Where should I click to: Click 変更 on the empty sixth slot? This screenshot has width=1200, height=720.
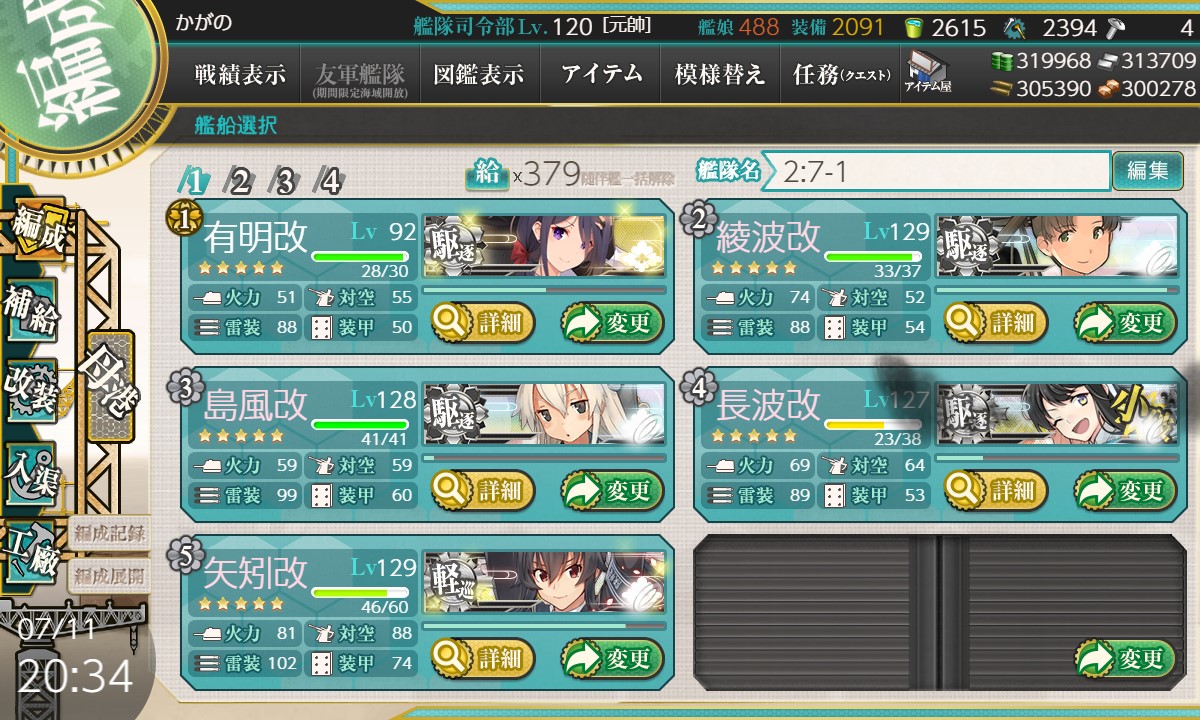1123,658
